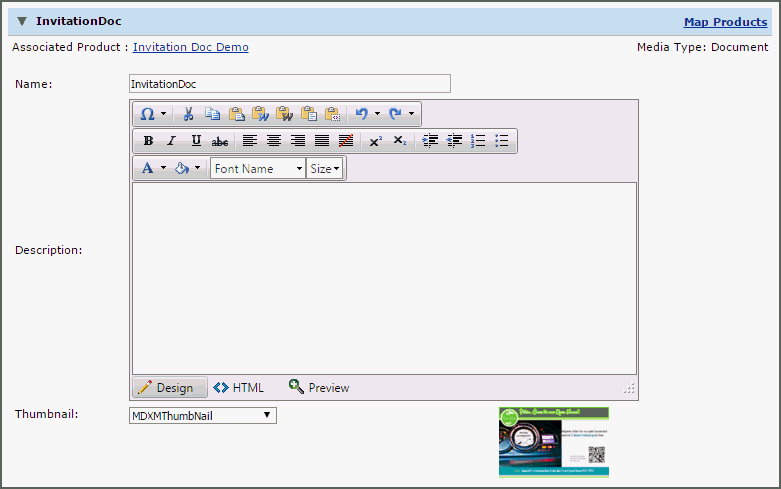Open the Font Name dropdown

[x=258, y=169]
